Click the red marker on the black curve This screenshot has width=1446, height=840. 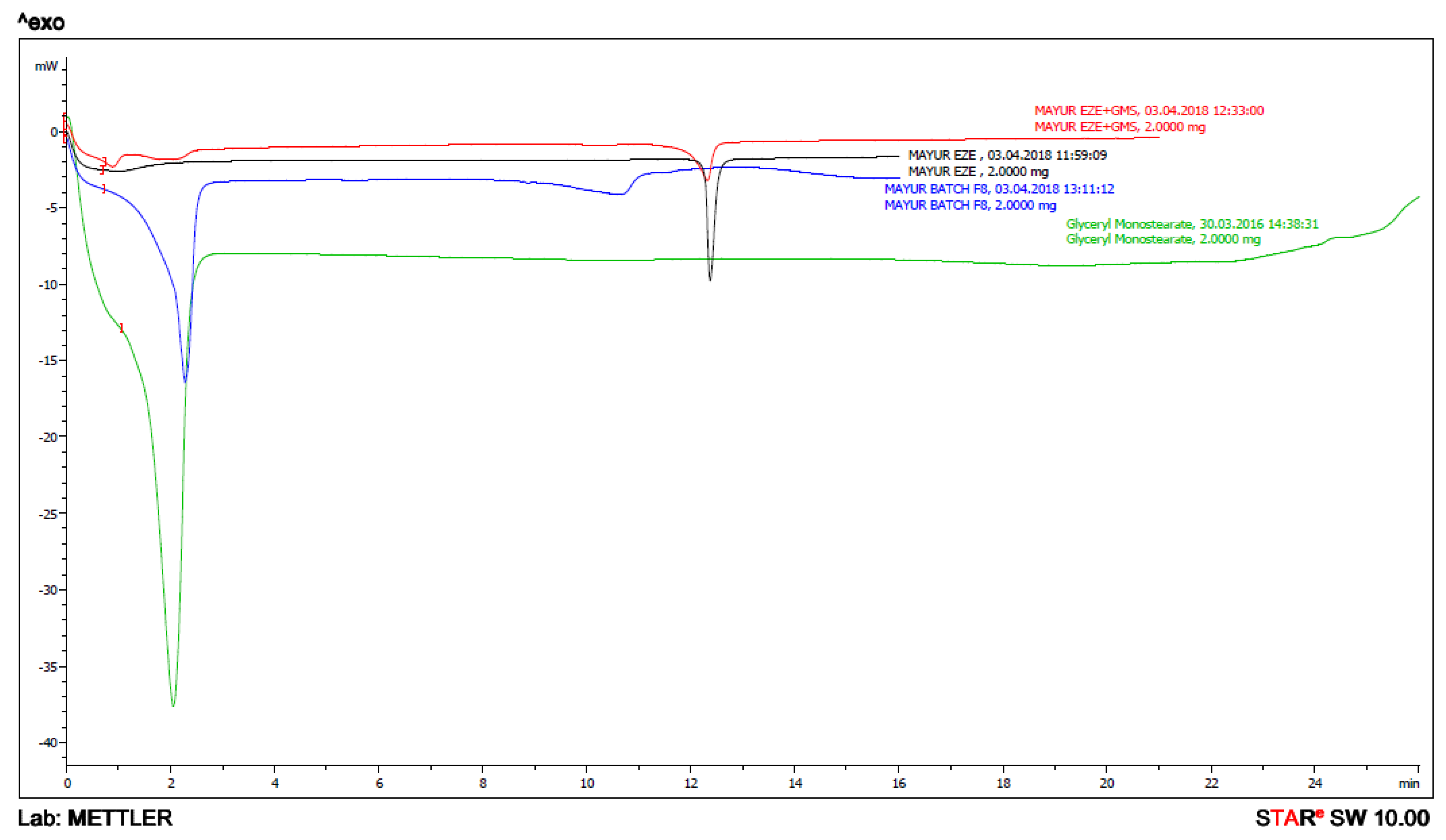(x=102, y=170)
